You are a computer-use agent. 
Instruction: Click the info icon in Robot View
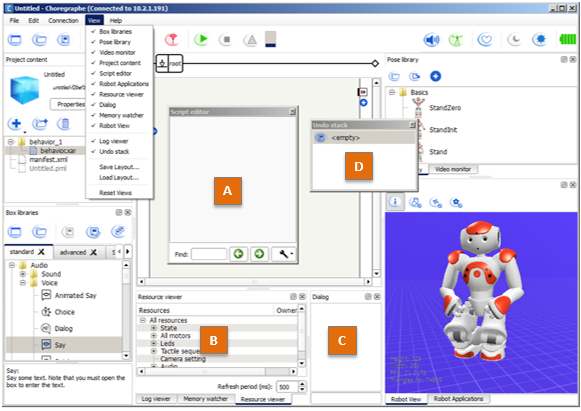395,202
